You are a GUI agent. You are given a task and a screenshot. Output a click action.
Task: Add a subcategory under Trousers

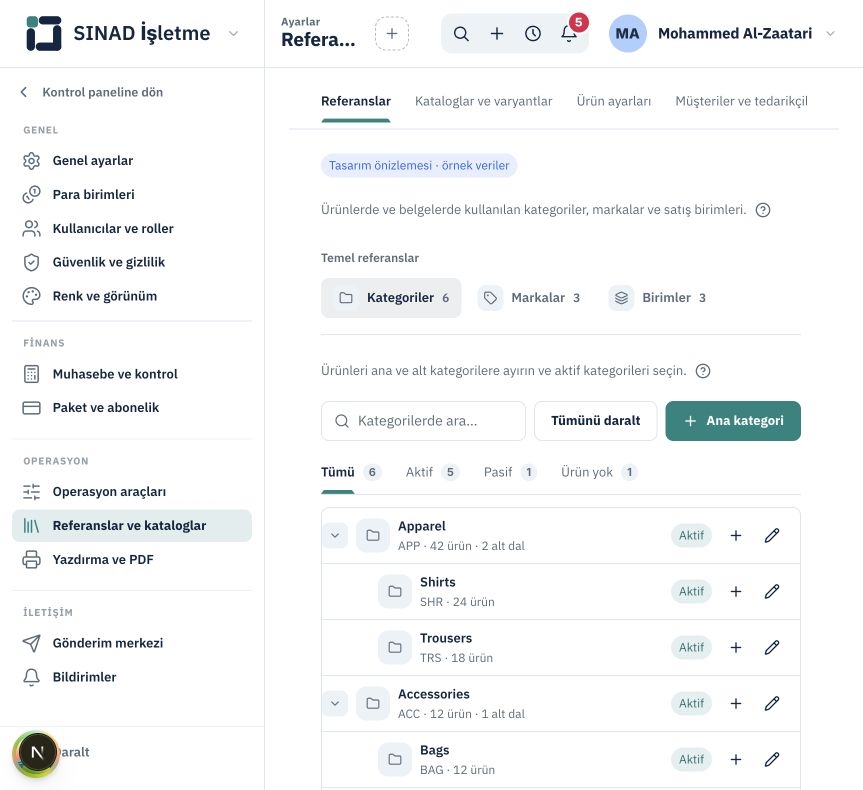tap(736, 647)
